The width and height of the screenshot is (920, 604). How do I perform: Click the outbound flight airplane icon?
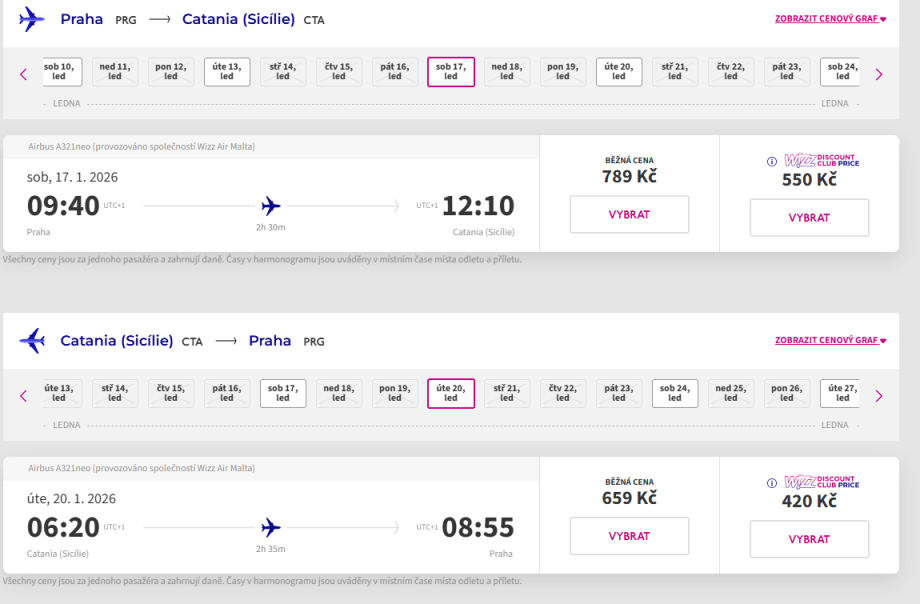(x=32, y=19)
